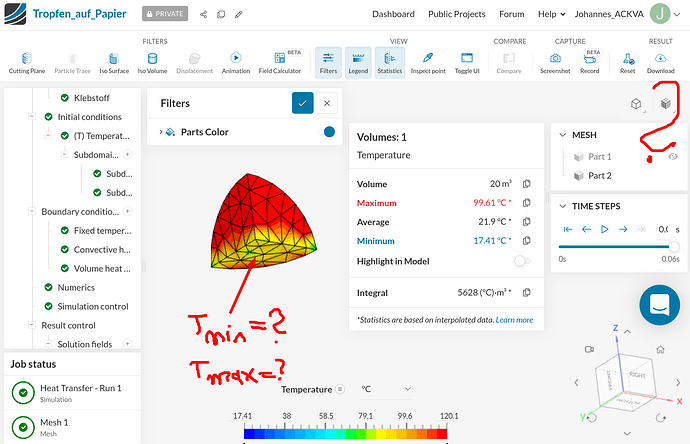The width and height of the screenshot is (690, 444).
Task: Go to Public Projects
Action: [457, 14]
